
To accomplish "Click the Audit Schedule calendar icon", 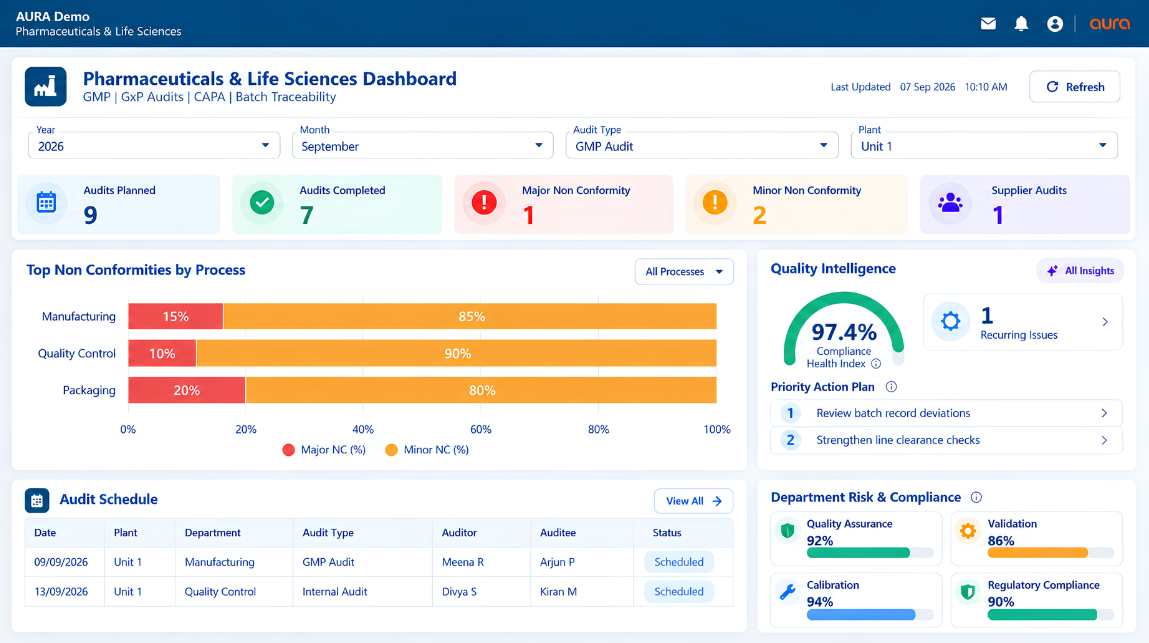I will tap(37, 500).
